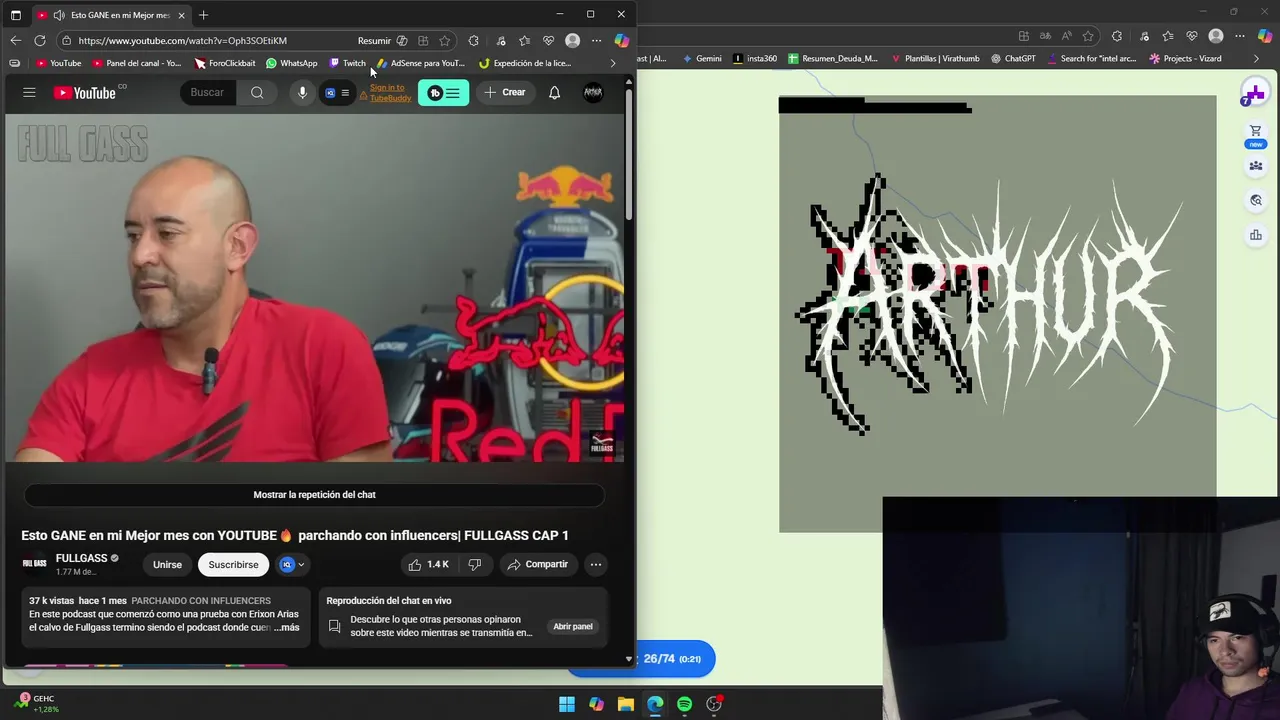Open the left browser profile avatar
This screenshot has width=1280, height=720.
click(572, 40)
